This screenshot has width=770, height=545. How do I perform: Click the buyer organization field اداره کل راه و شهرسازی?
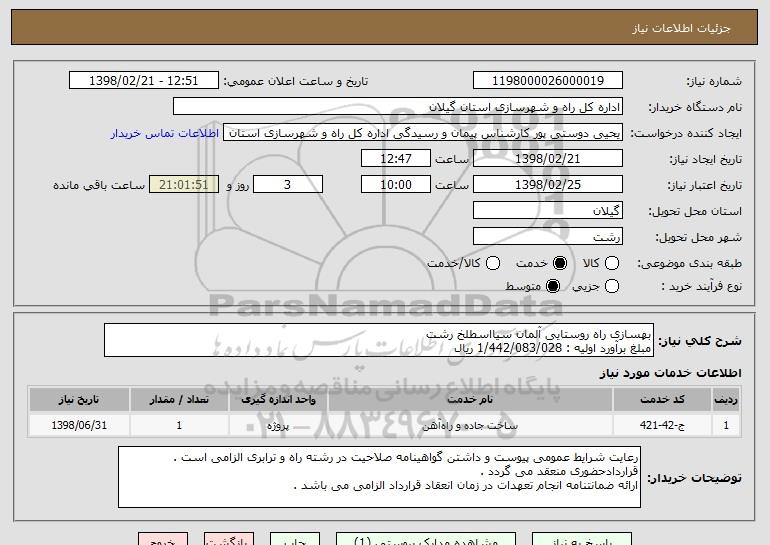[x=398, y=107]
